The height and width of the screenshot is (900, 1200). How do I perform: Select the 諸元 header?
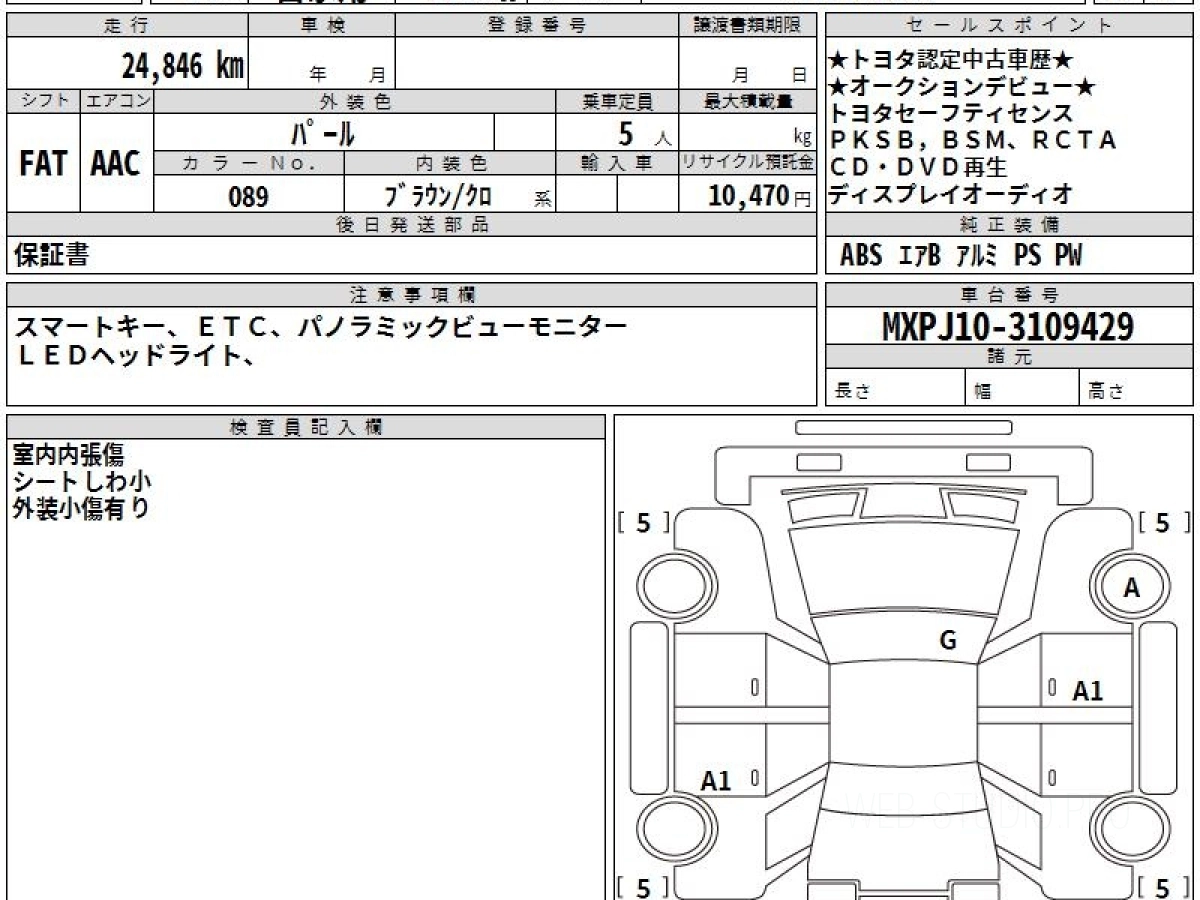(x=1010, y=357)
